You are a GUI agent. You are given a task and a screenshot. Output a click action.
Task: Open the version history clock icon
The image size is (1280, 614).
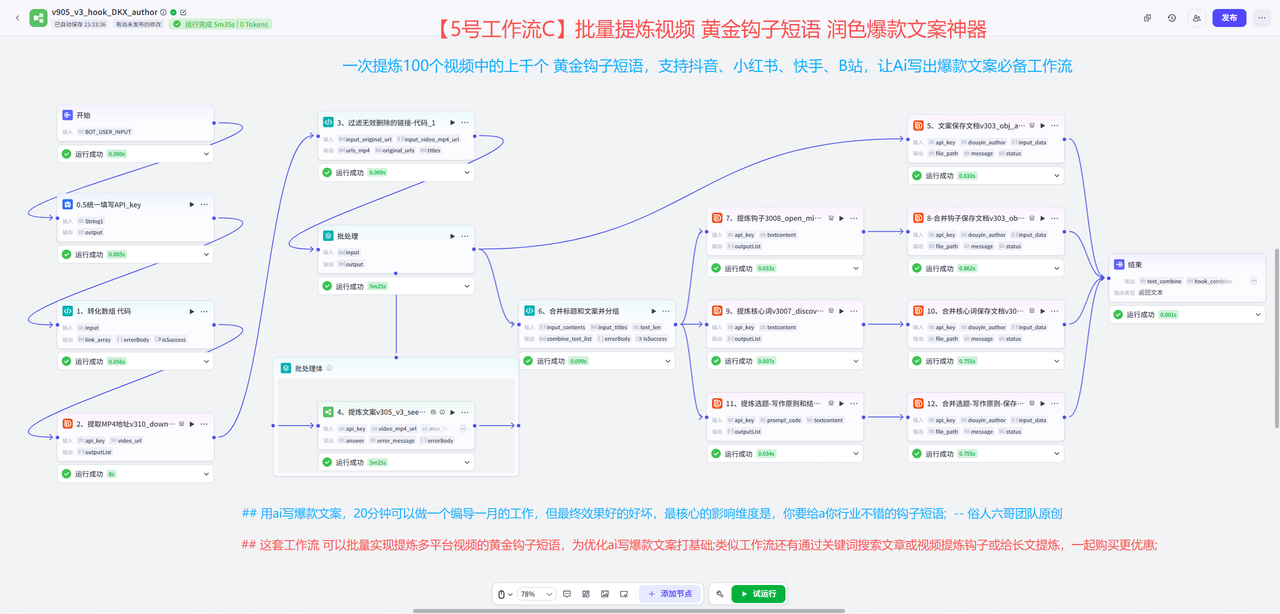[x=1171, y=17]
